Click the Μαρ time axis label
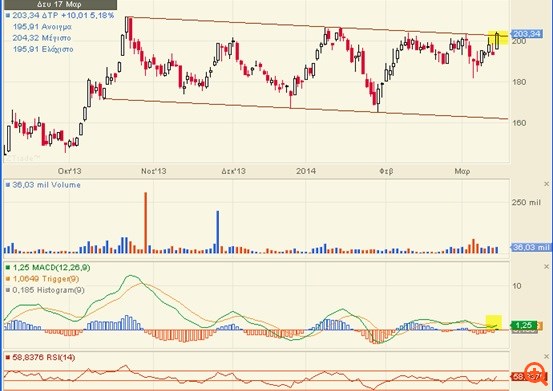The height and width of the screenshot is (391, 553). pos(462,171)
